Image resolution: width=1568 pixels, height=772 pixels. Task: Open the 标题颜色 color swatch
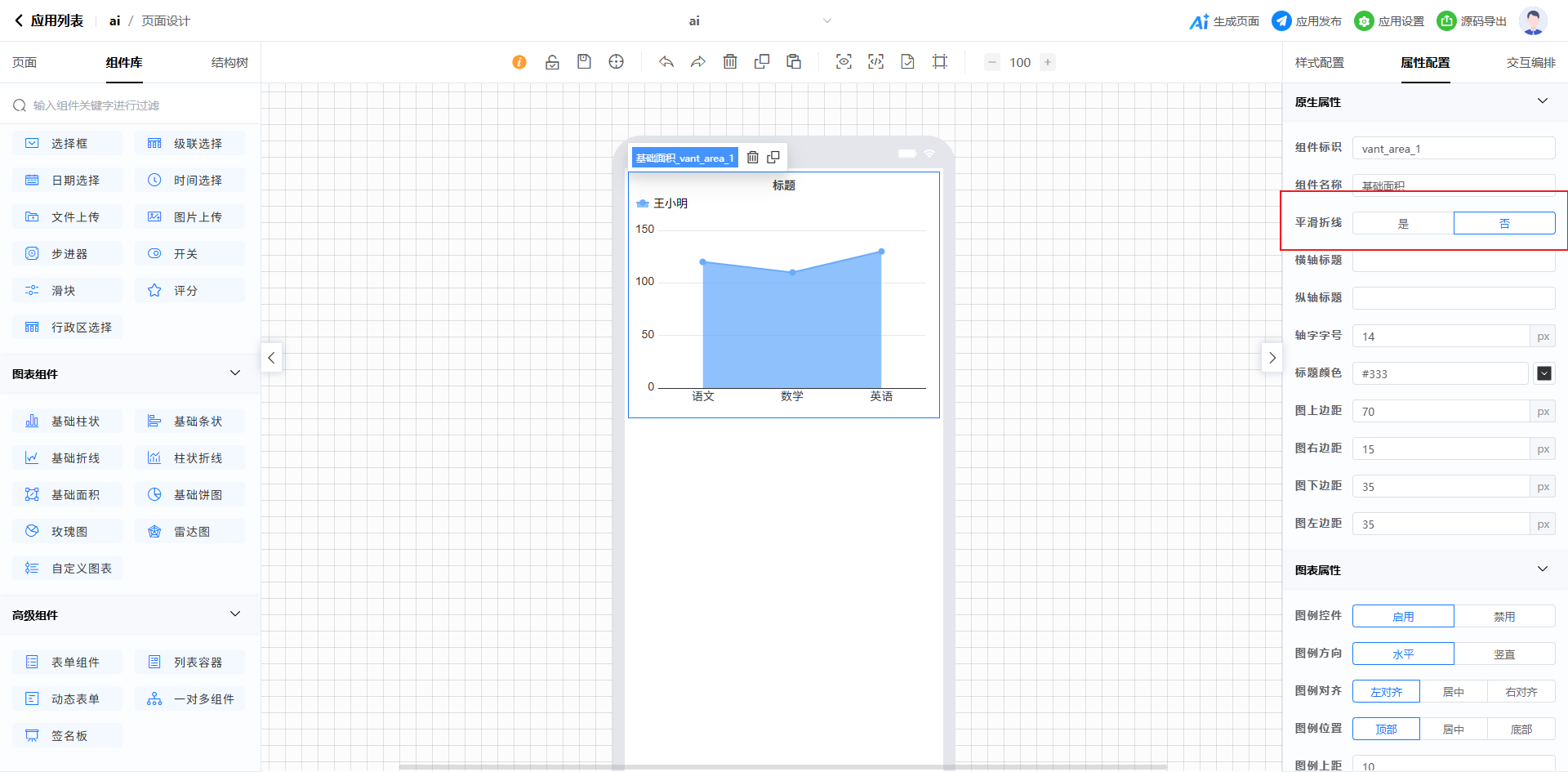(1543, 373)
